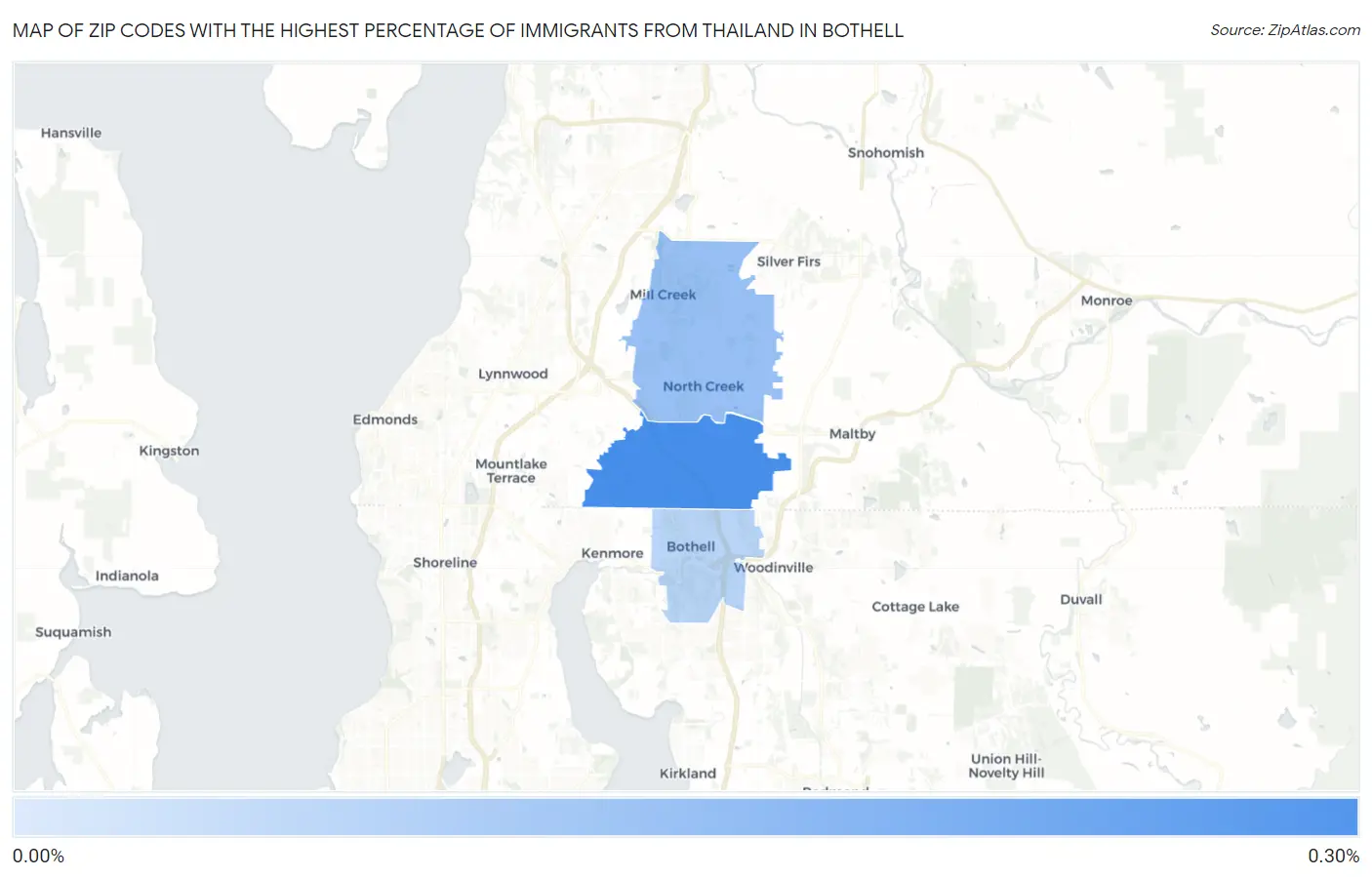The image size is (1372, 877).
Task: Click the Hansville map label
Action: 71,133
